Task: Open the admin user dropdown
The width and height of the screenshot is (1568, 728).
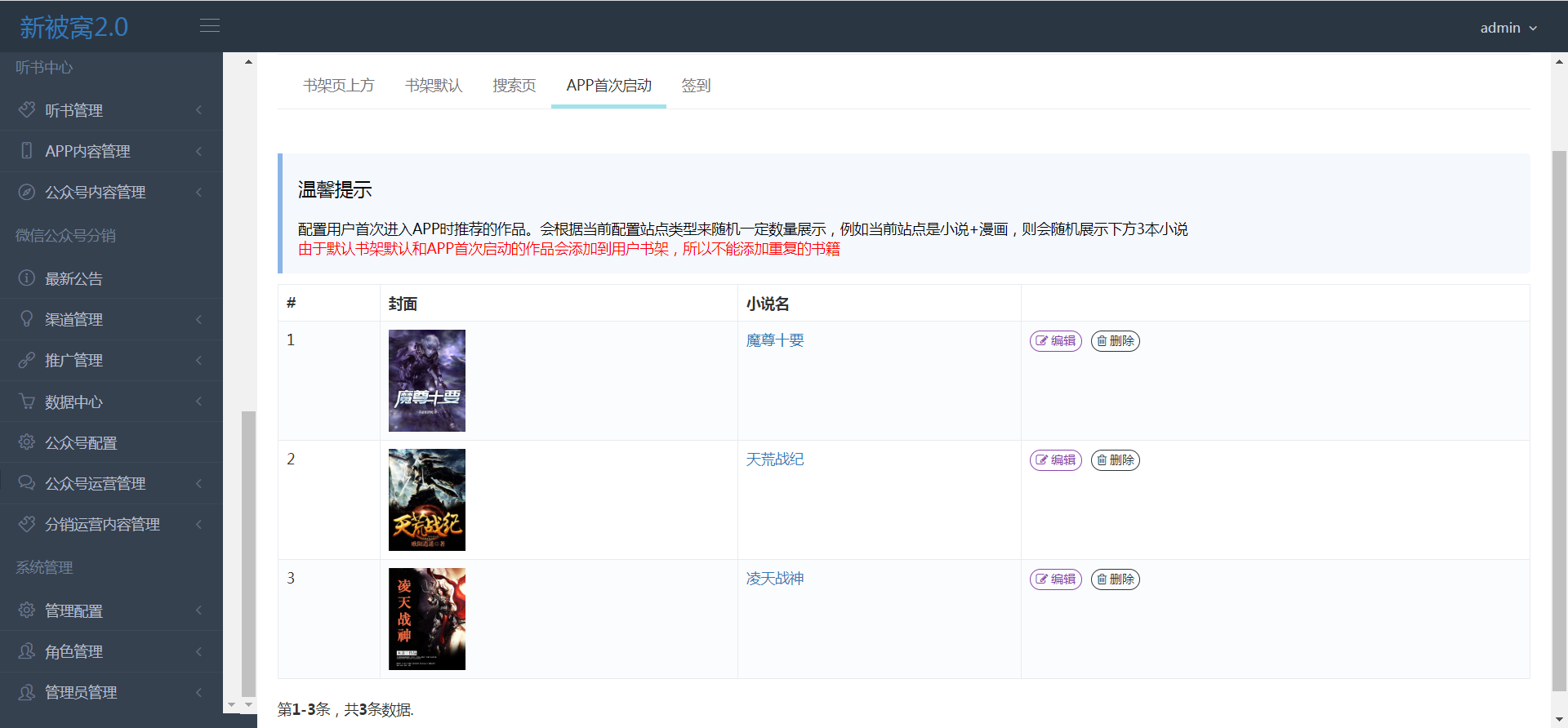Action: [x=1508, y=28]
